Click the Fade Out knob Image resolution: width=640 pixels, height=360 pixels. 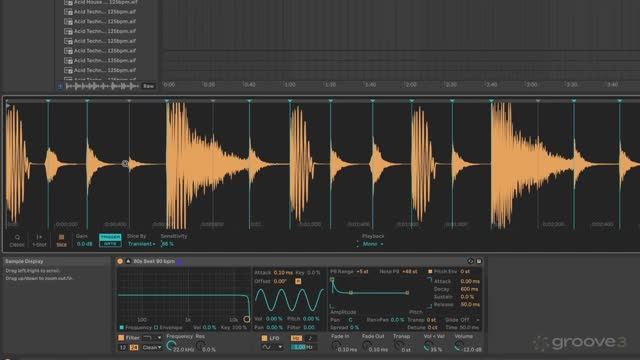(367, 346)
